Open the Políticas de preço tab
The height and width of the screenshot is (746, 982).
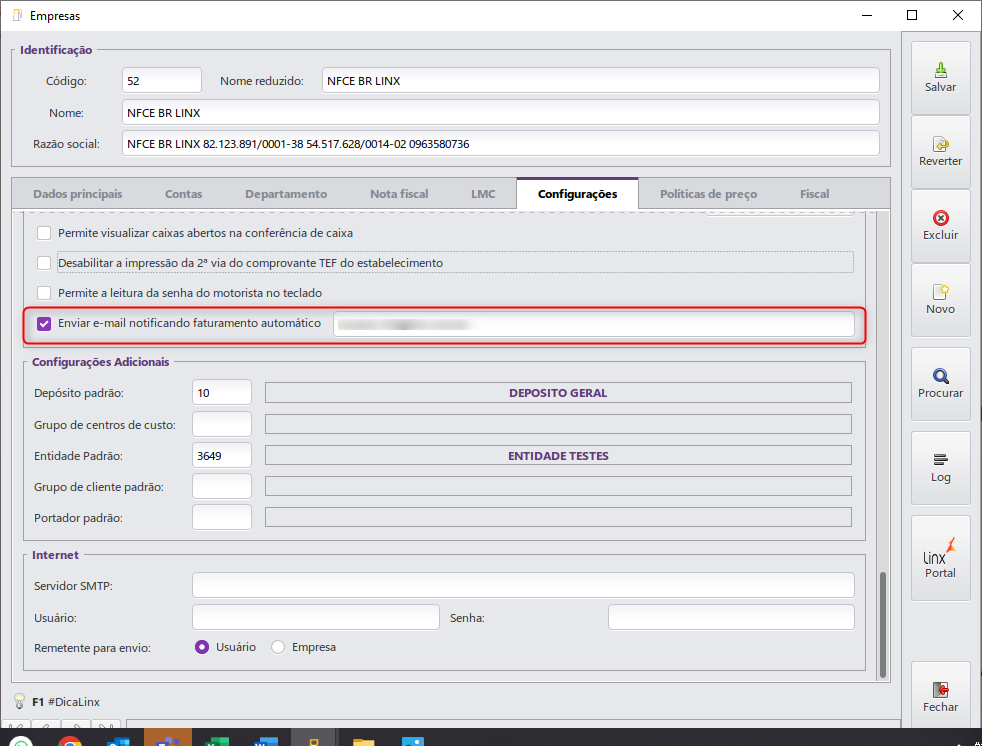[x=708, y=194]
